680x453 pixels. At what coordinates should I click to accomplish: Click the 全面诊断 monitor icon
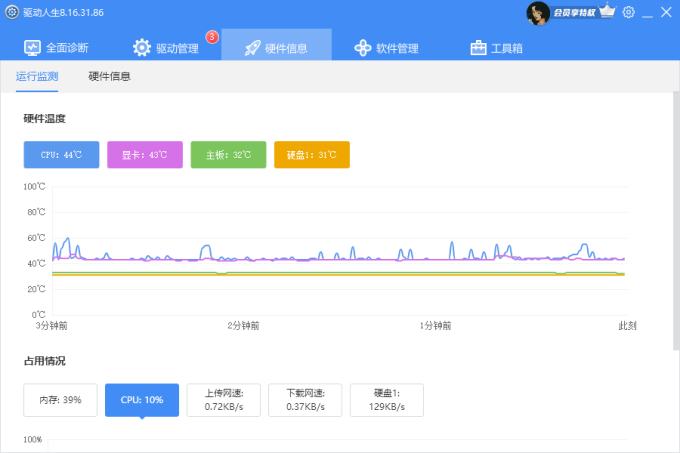pyautogui.click(x=32, y=48)
